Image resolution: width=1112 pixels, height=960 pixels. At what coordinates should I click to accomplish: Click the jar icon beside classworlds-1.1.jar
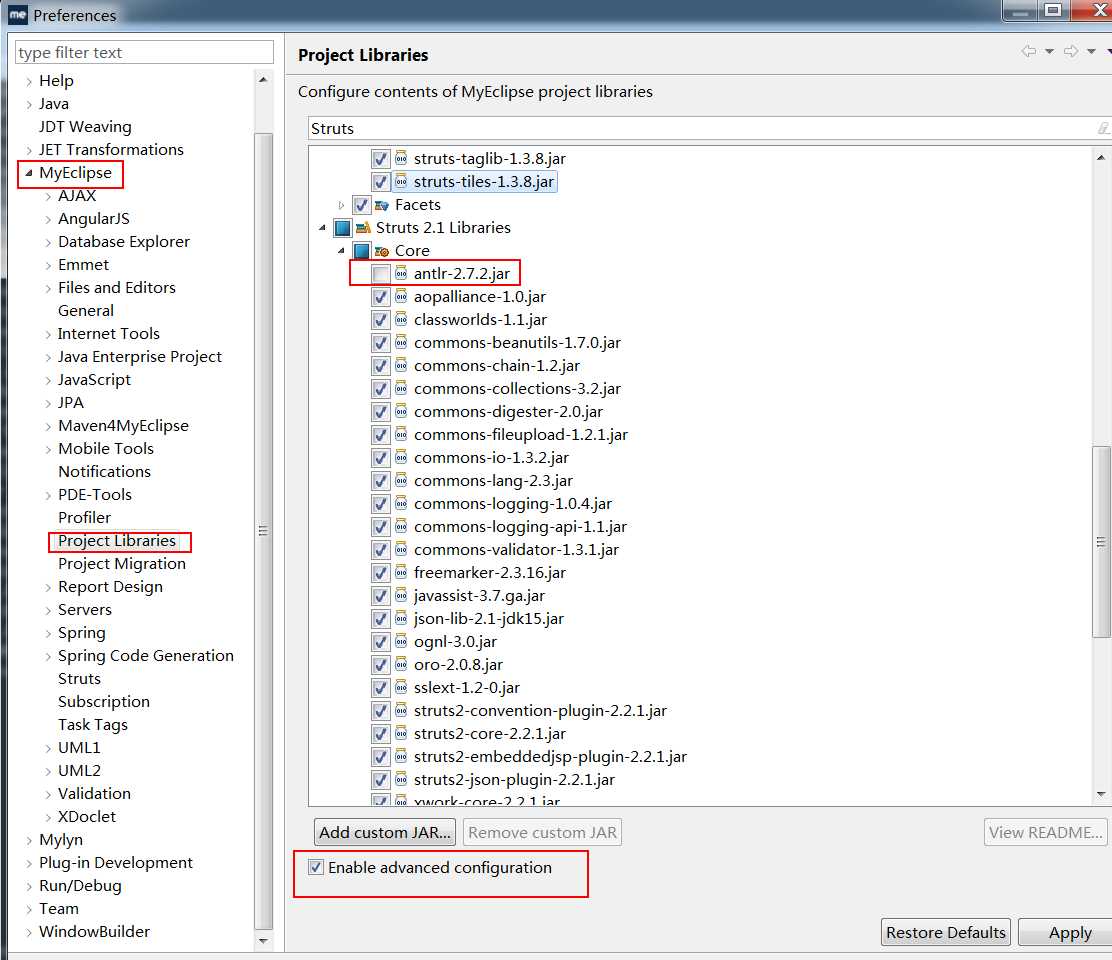(401, 319)
